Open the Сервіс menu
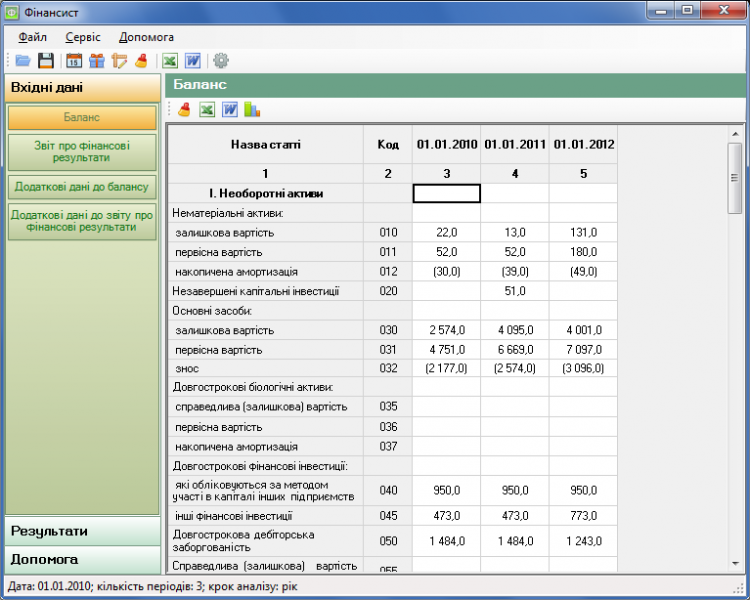This screenshot has height=600, width=750. pos(83,37)
